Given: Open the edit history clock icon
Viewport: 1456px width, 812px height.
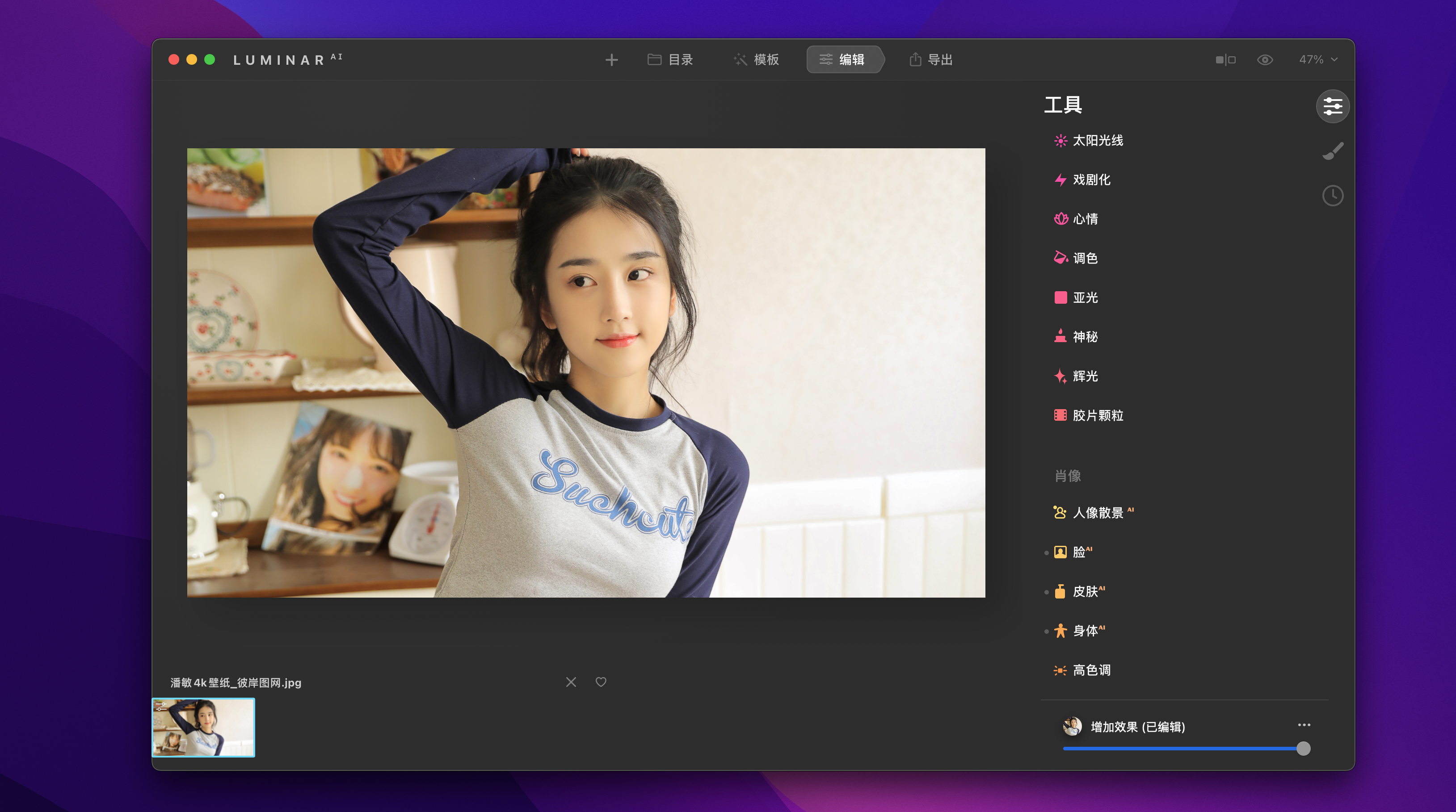Looking at the screenshot, I should click(1332, 196).
